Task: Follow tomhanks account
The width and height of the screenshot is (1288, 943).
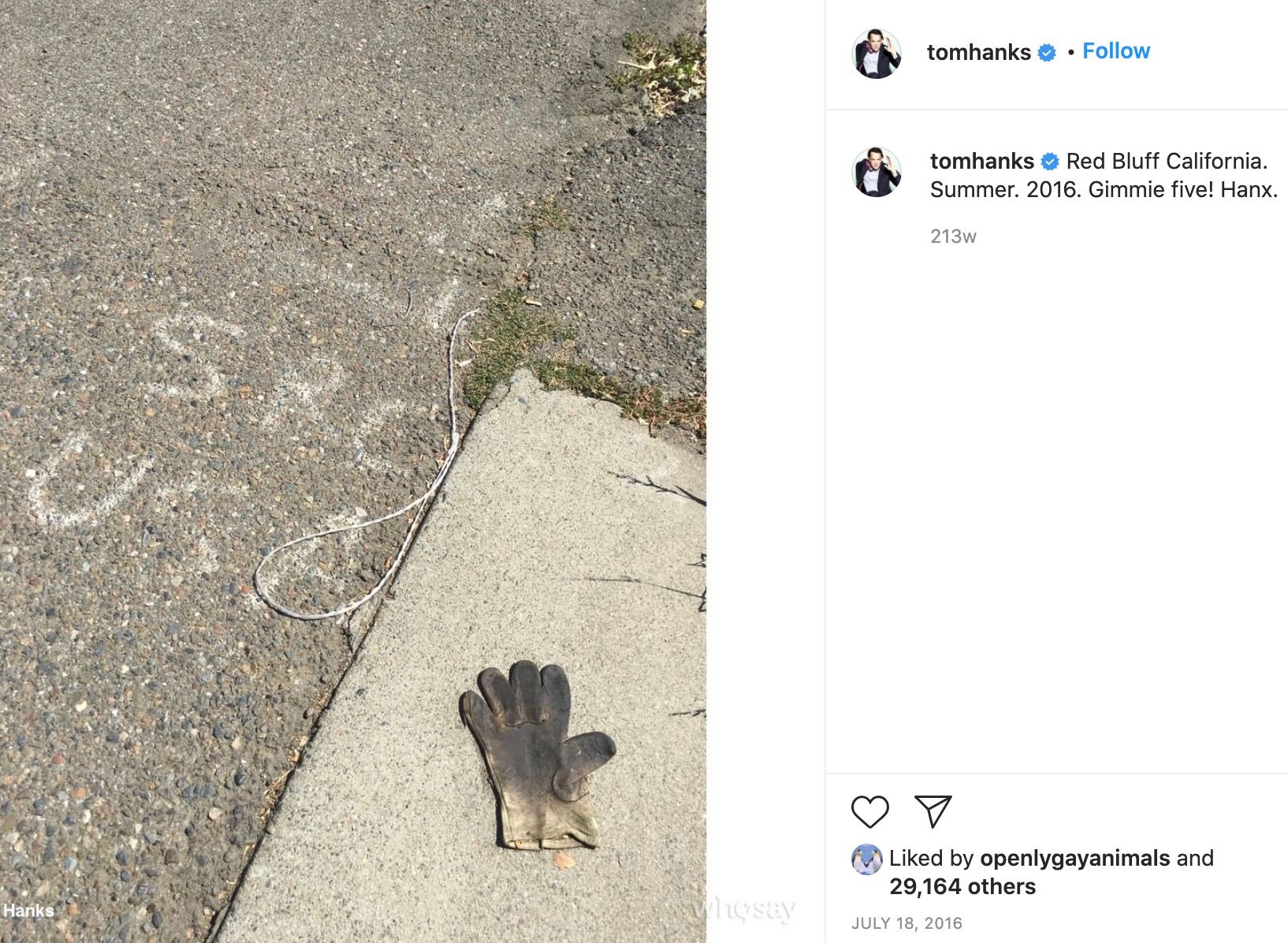Action: tap(1116, 51)
